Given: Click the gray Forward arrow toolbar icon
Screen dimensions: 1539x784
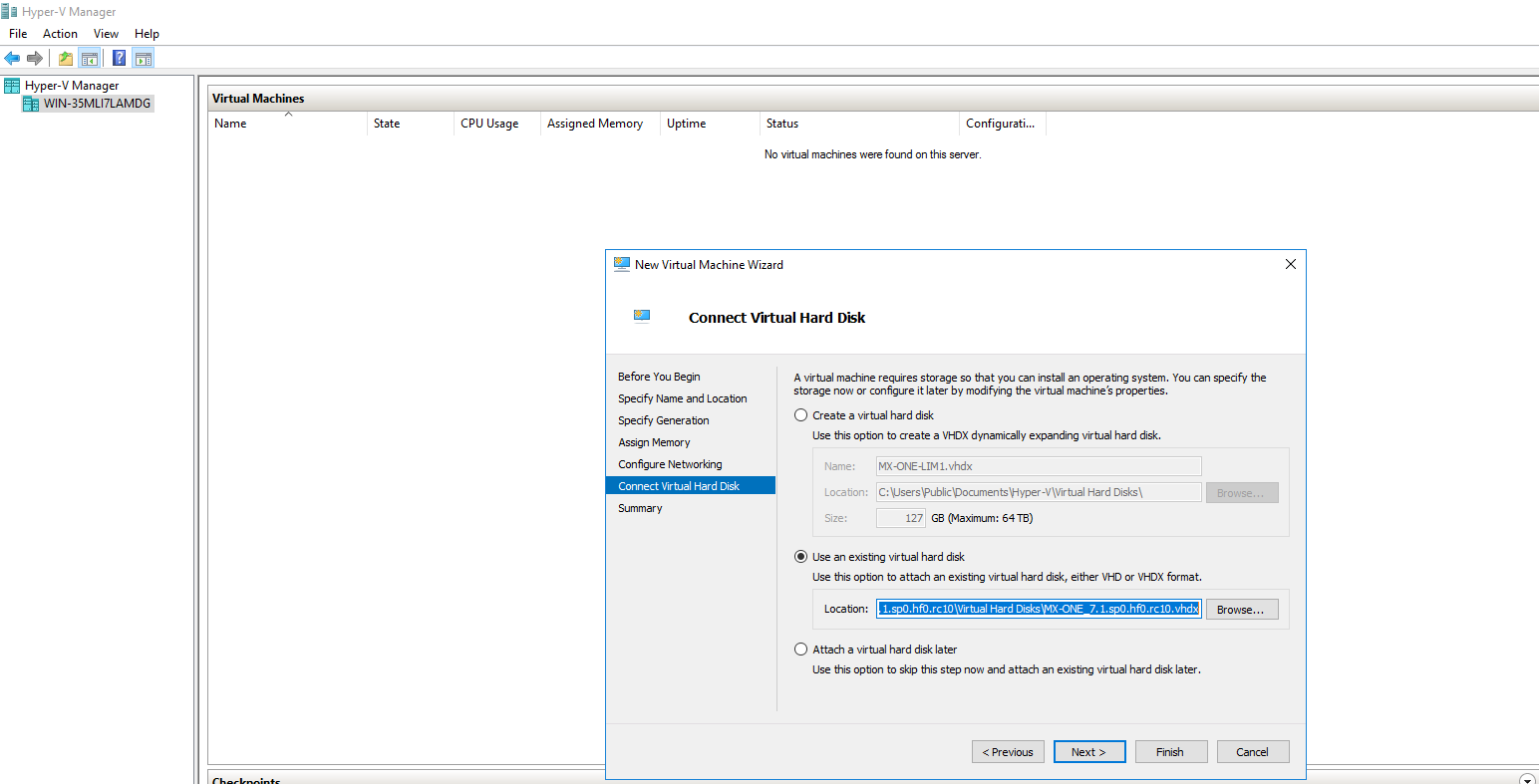Looking at the screenshot, I should (35, 59).
